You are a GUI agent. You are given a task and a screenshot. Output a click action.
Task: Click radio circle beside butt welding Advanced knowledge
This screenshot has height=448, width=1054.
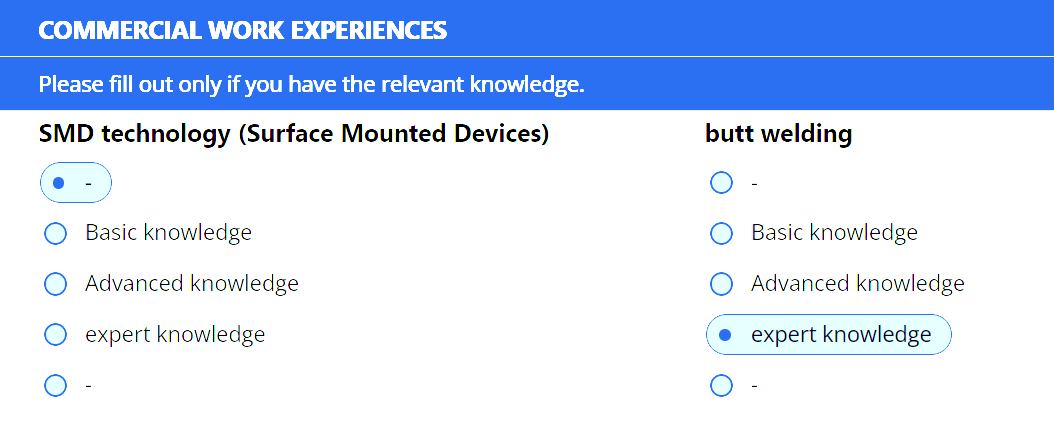pyautogui.click(x=721, y=284)
